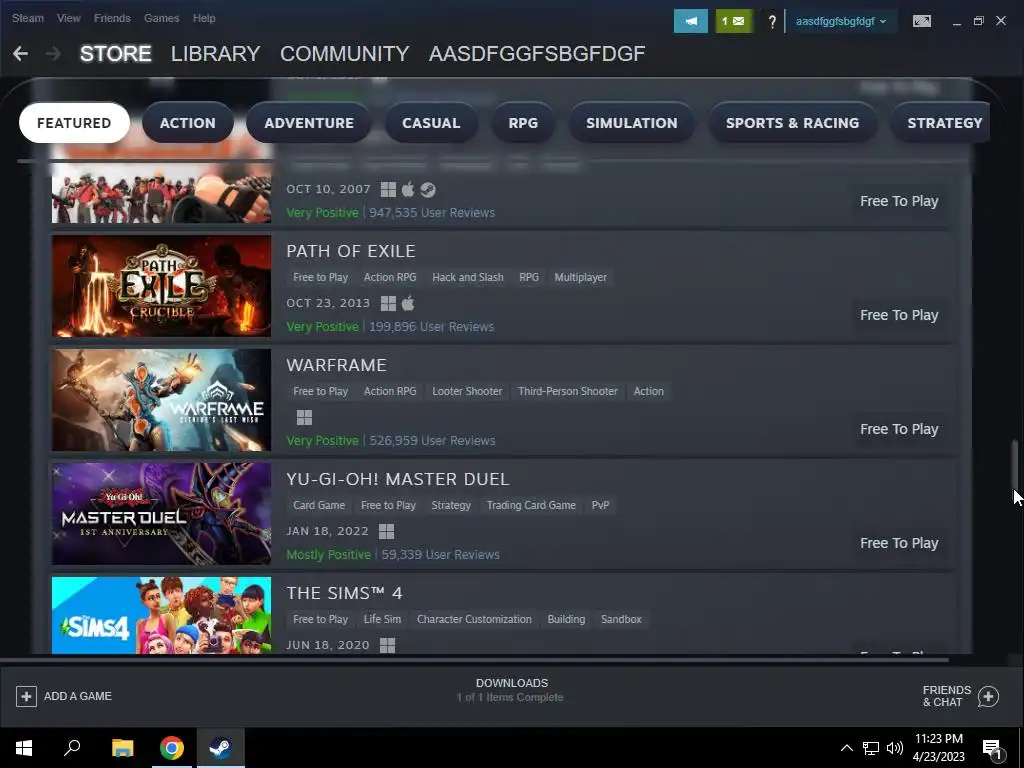Click the Apple icon next to Oct 10, 2007
This screenshot has height=768, width=1024.
click(408, 189)
